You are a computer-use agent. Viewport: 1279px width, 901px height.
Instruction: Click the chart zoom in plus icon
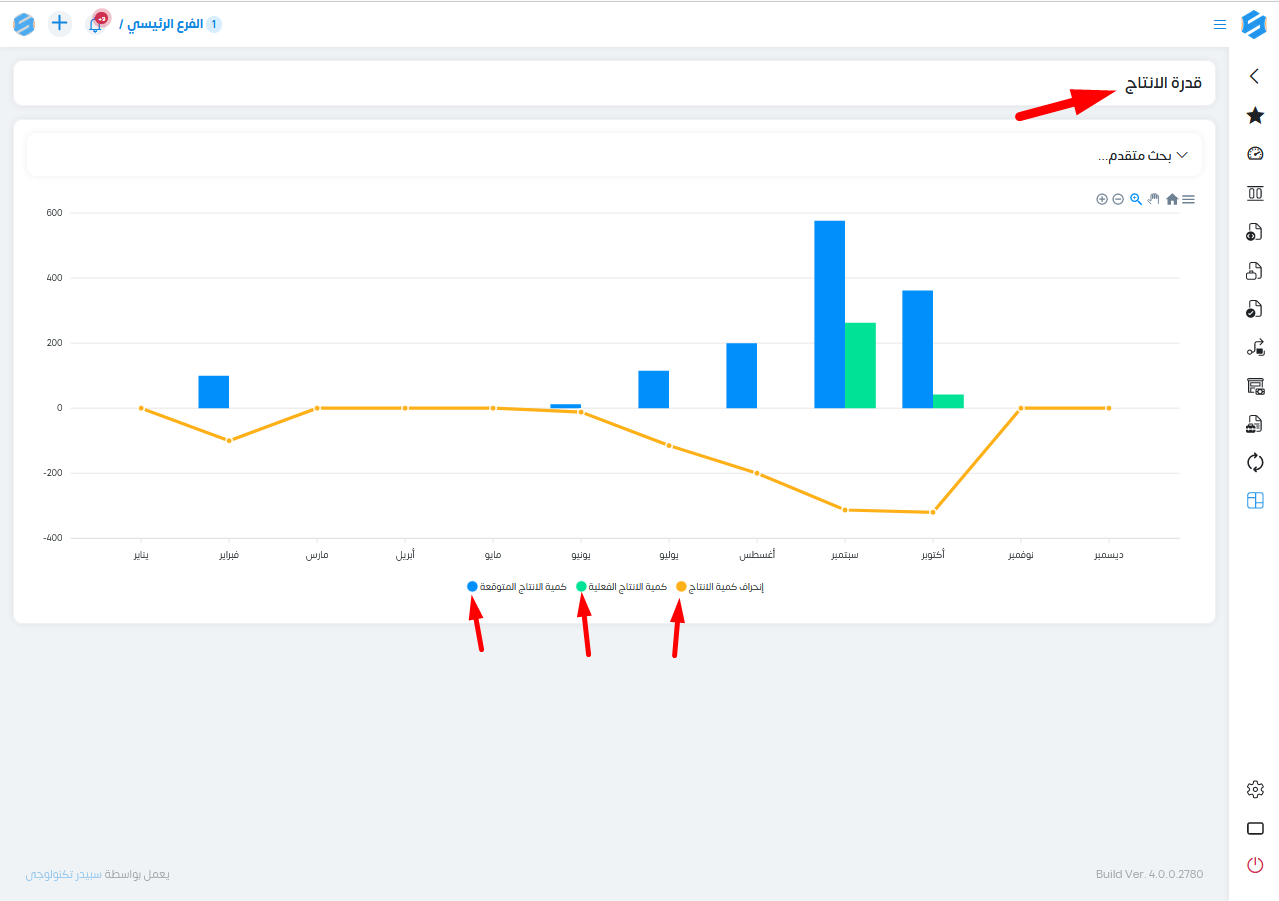(x=1102, y=199)
